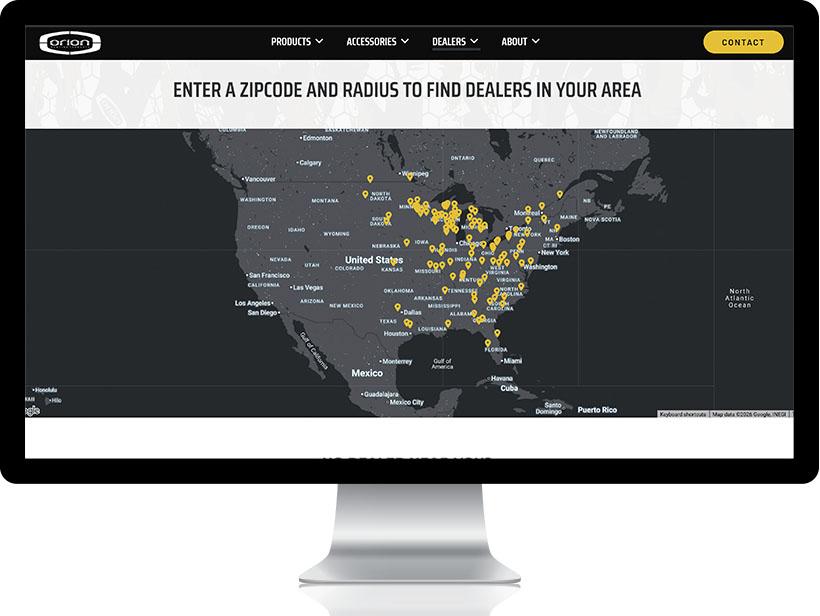Image resolution: width=820 pixels, height=616 pixels.
Task: Select the Monterrey city label
Action: [397, 361]
